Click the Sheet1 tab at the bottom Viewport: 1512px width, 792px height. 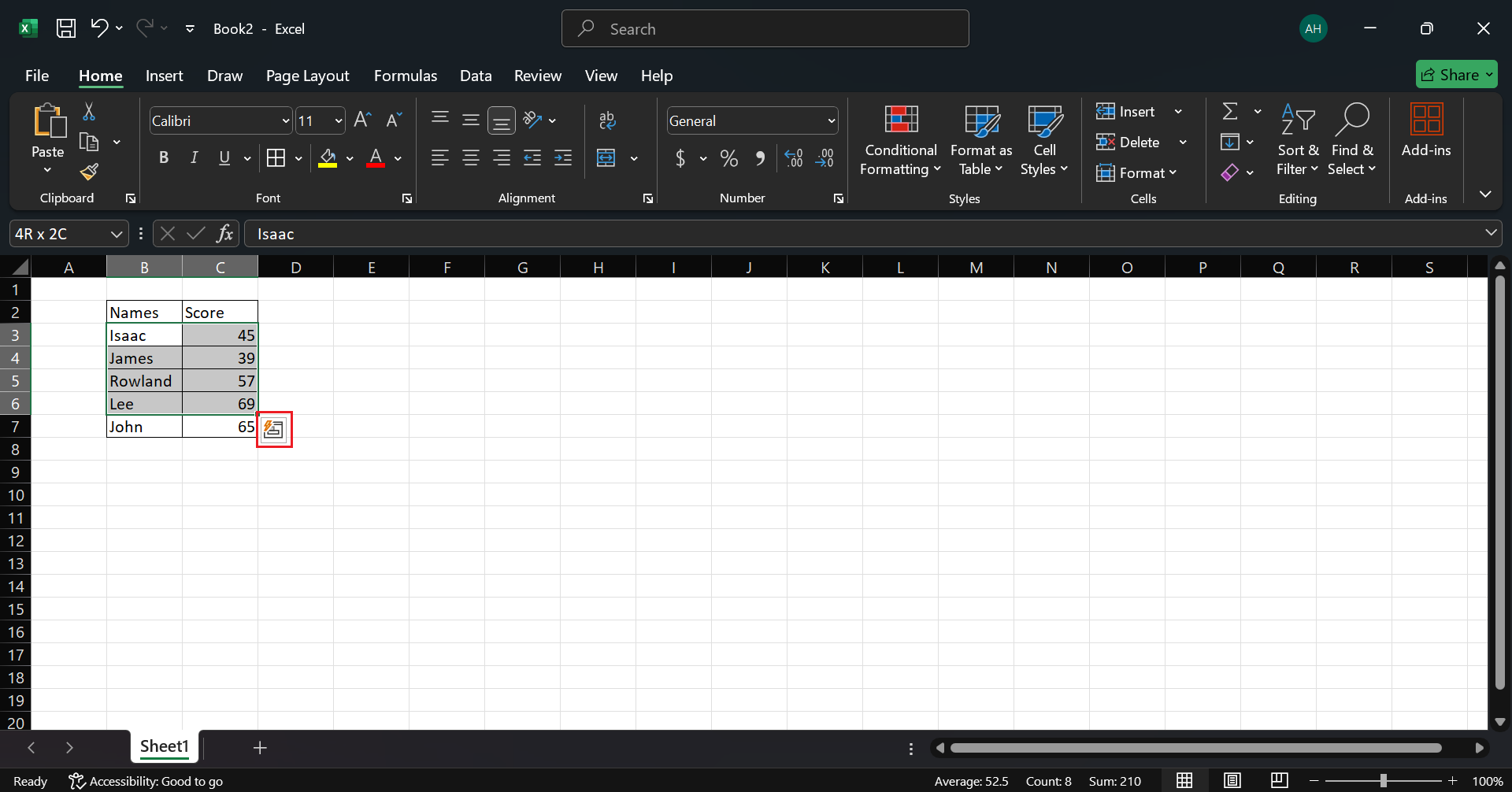click(x=164, y=746)
